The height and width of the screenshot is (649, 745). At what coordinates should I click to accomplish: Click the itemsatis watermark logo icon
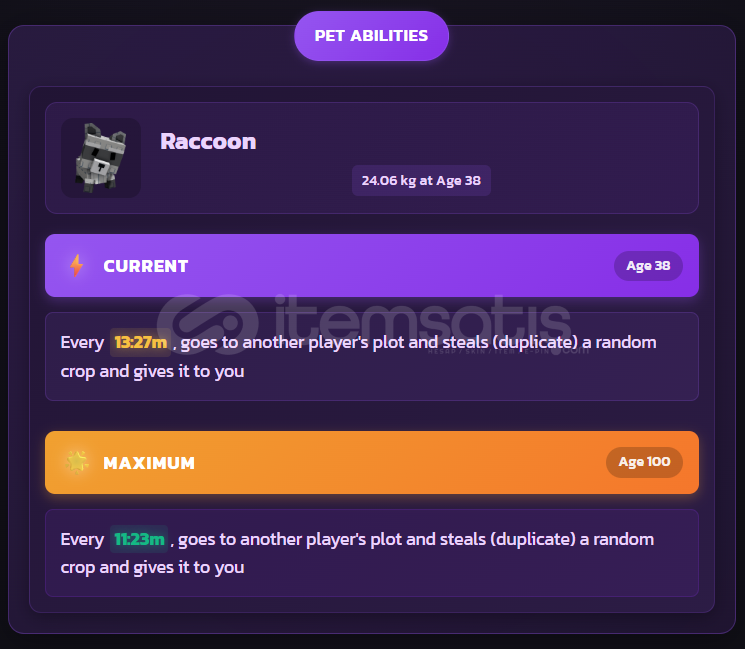point(208,321)
